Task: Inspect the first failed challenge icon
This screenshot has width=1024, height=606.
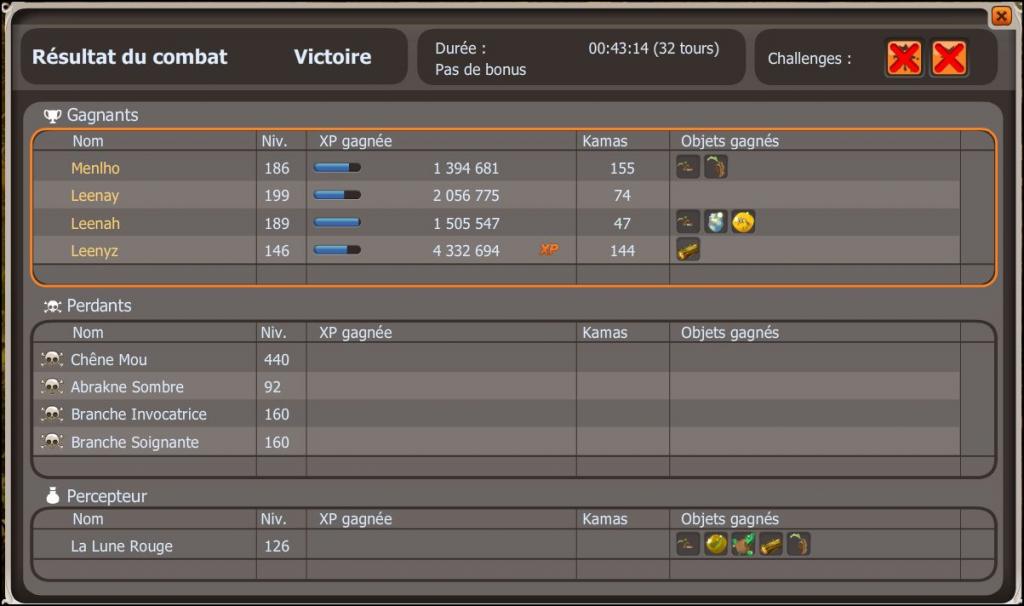Action: click(904, 58)
